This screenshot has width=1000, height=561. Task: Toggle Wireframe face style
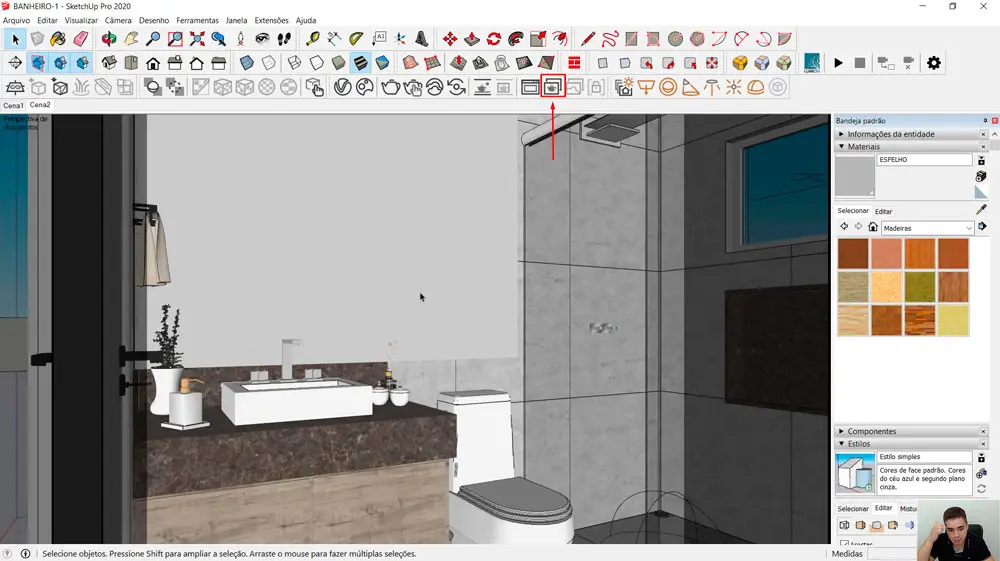coord(294,63)
